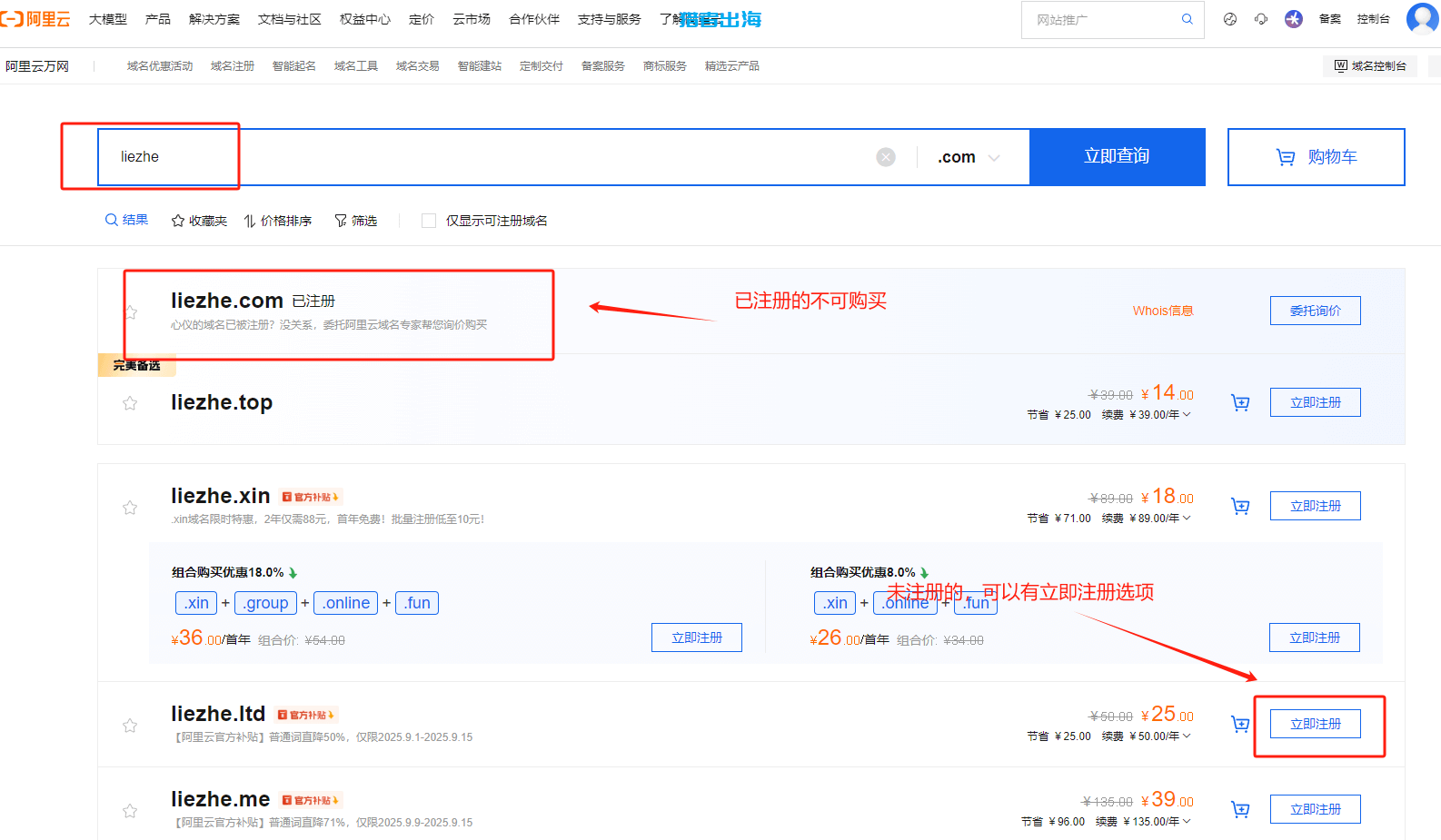The image size is (1441, 840).
Task: Click the search magnifier icon in top bar
Action: pyautogui.click(x=1187, y=19)
